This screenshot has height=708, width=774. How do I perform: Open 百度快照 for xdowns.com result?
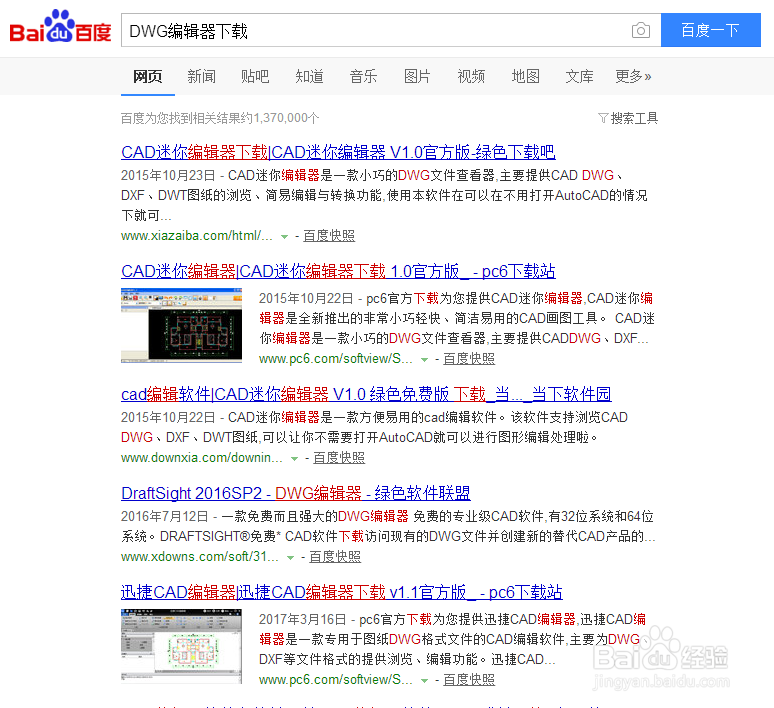335,557
